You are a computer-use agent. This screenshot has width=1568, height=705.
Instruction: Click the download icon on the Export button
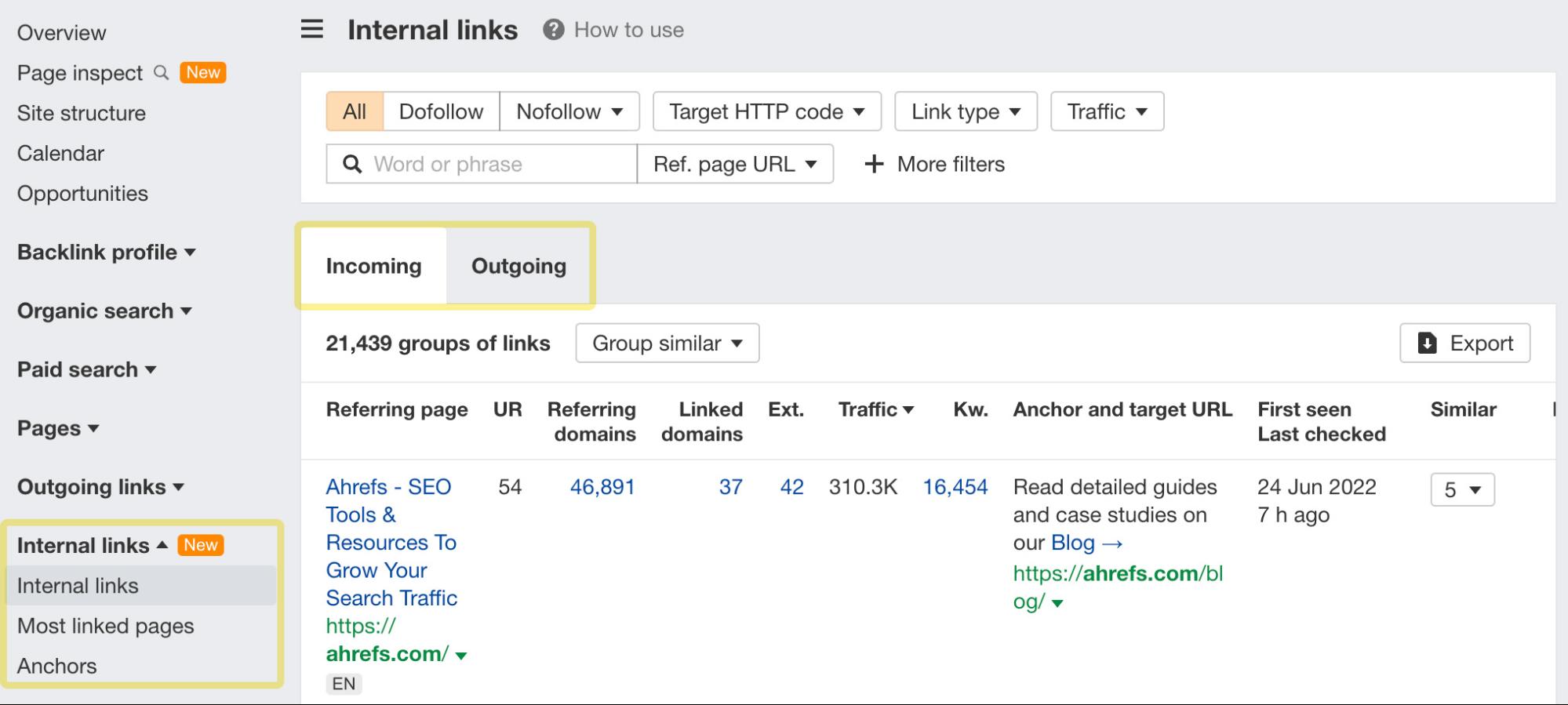[1427, 343]
